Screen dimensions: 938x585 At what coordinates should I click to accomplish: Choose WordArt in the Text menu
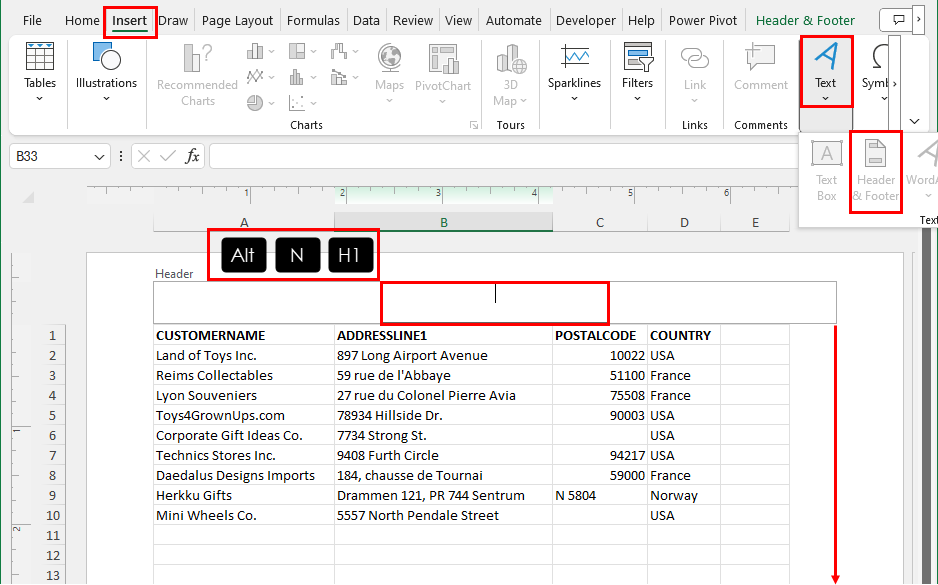coord(922,171)
